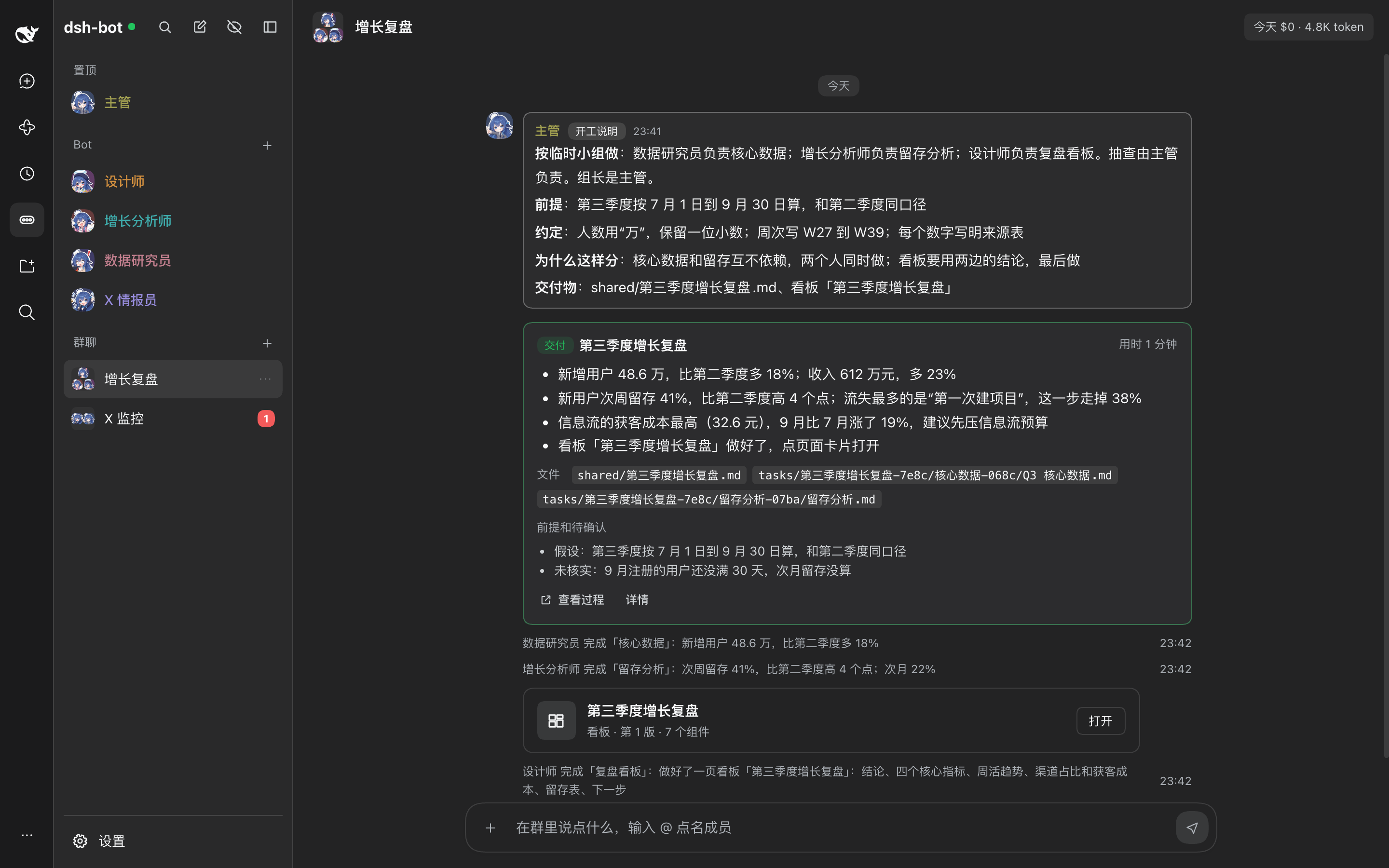Viewport: 1389px width, 868px height.
Task: Click the dashboard grid icon on the card
Action: [556, 720]
